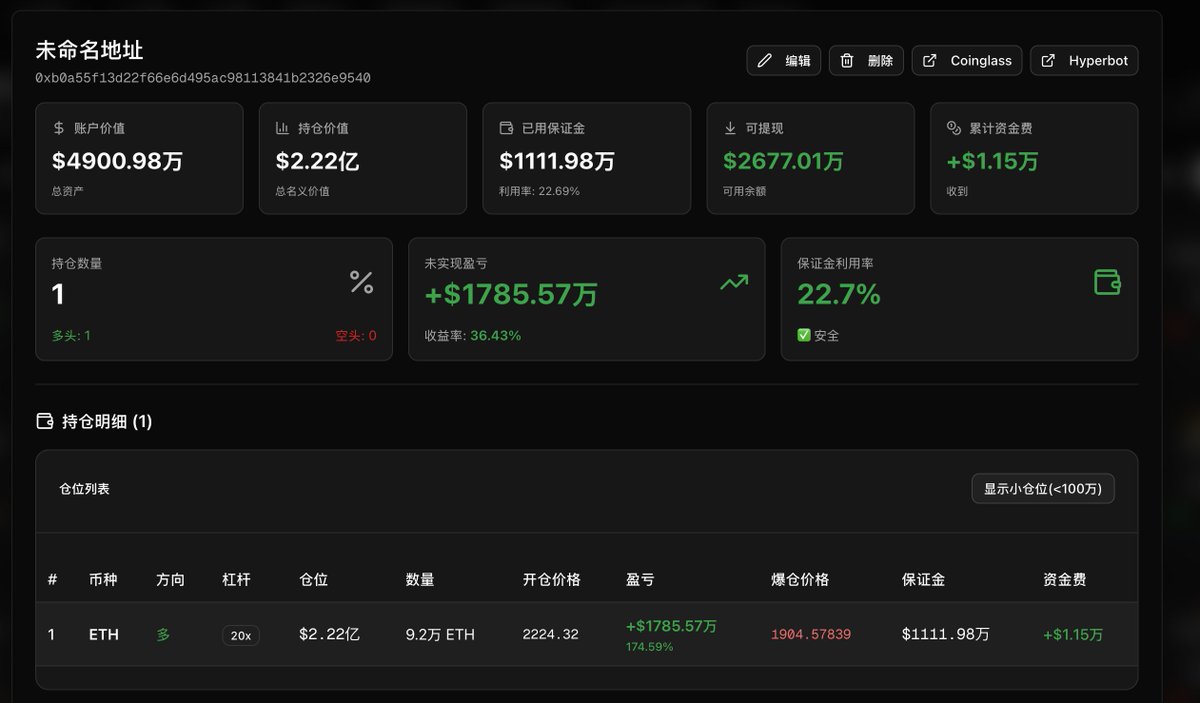The height and width of the screenshot is (703, 1200).
Task: Click the 方向 column header
Action: 170,580
